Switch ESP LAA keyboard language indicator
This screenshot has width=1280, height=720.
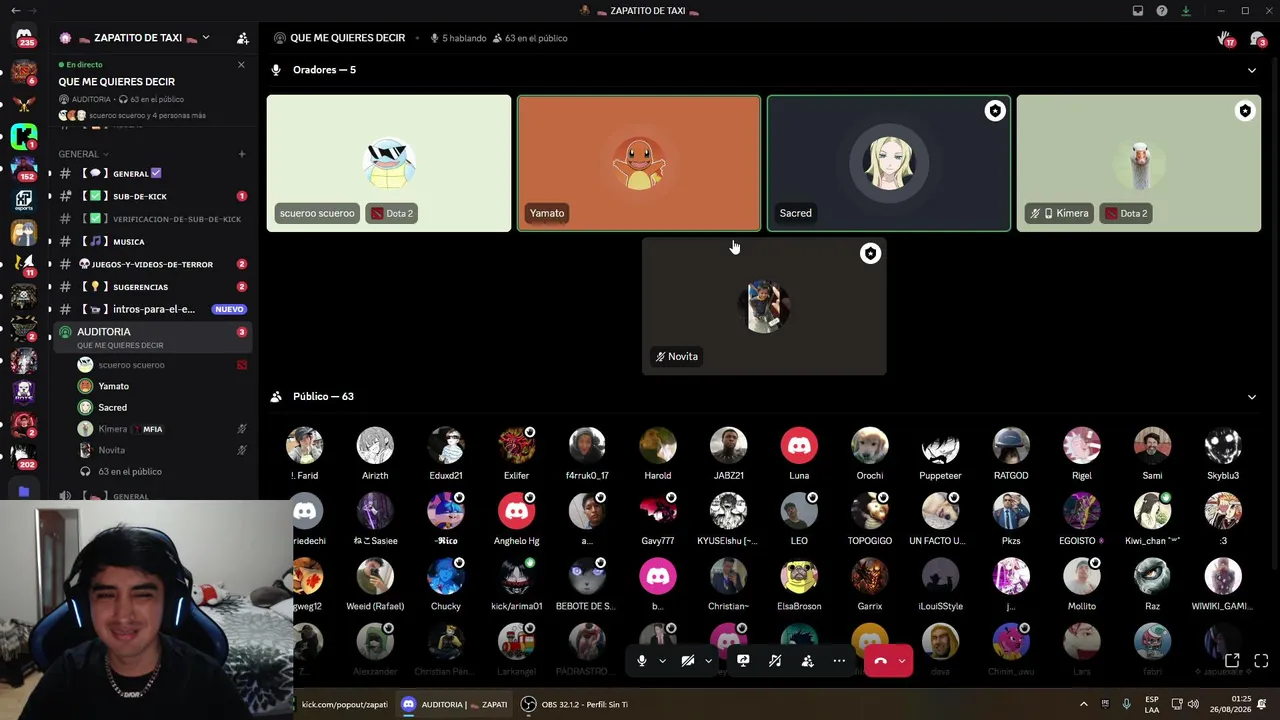1152,704
